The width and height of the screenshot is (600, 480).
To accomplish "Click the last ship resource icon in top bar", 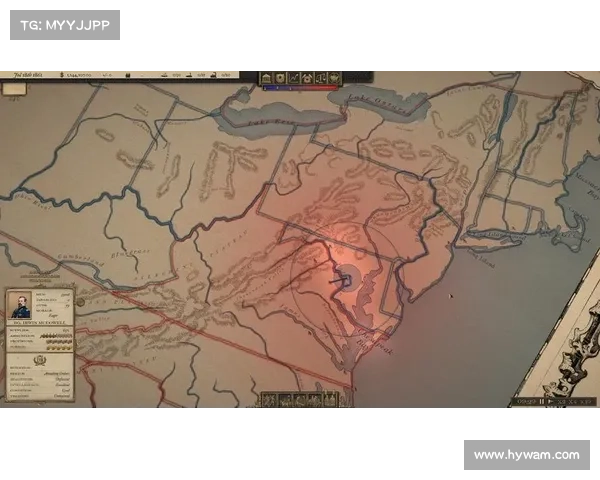I will pyautogui.click(x=214, y=75).
